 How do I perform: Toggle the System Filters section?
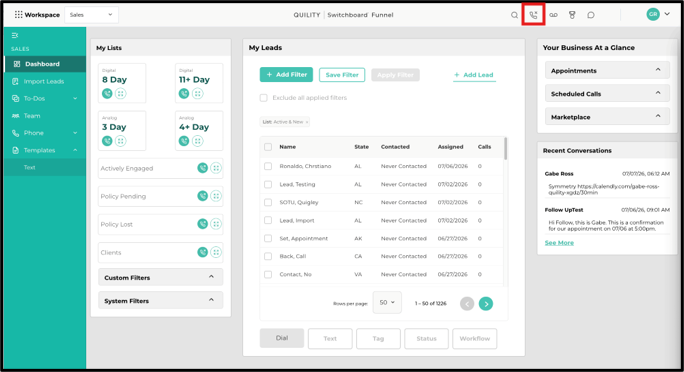click(161, 300)
